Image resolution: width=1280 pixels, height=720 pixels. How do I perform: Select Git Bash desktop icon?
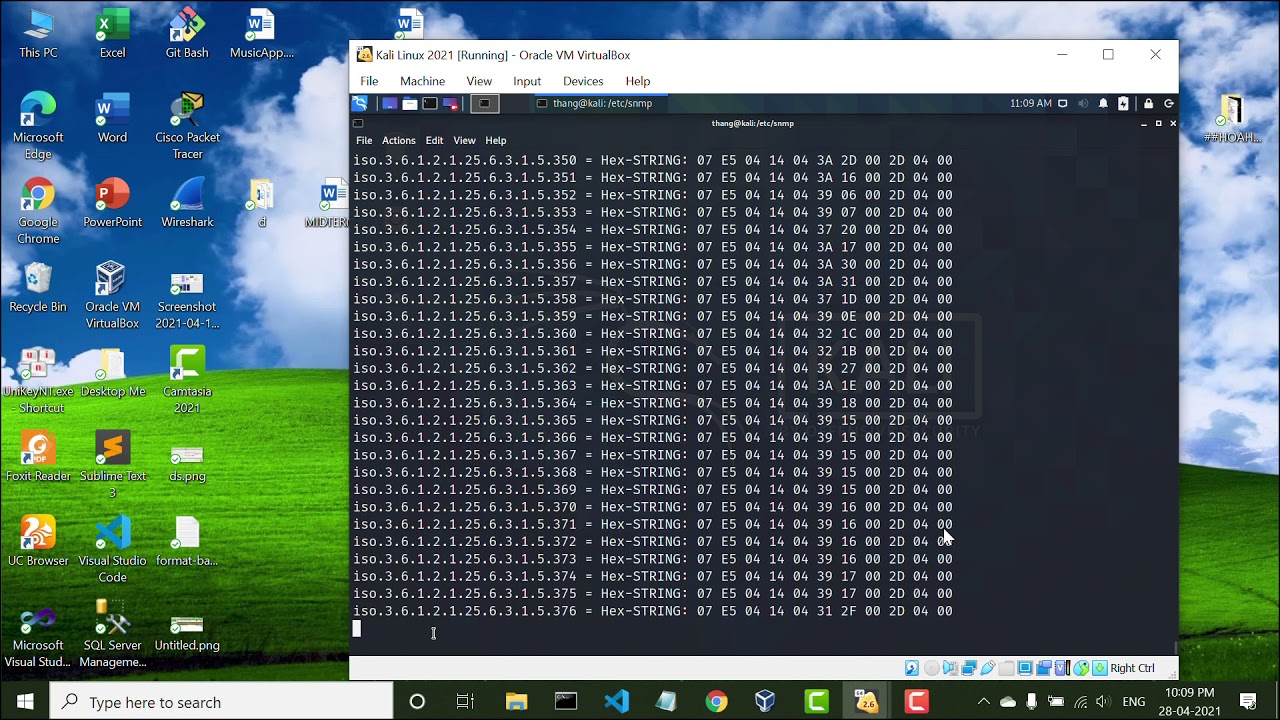(187, 33)
